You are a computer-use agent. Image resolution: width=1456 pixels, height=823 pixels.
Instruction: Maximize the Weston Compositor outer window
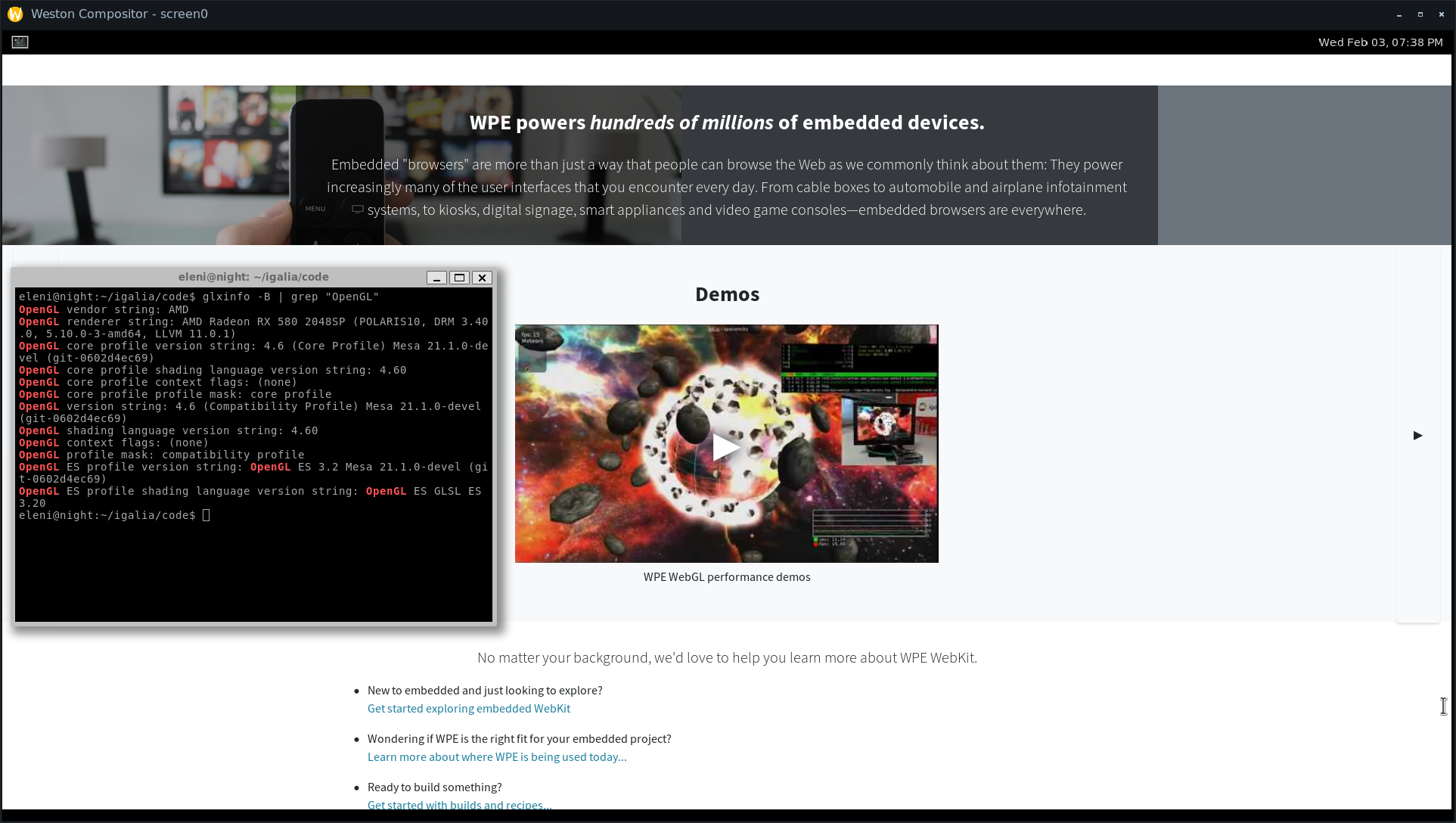pyautogui.click(x=1420, y=14)
